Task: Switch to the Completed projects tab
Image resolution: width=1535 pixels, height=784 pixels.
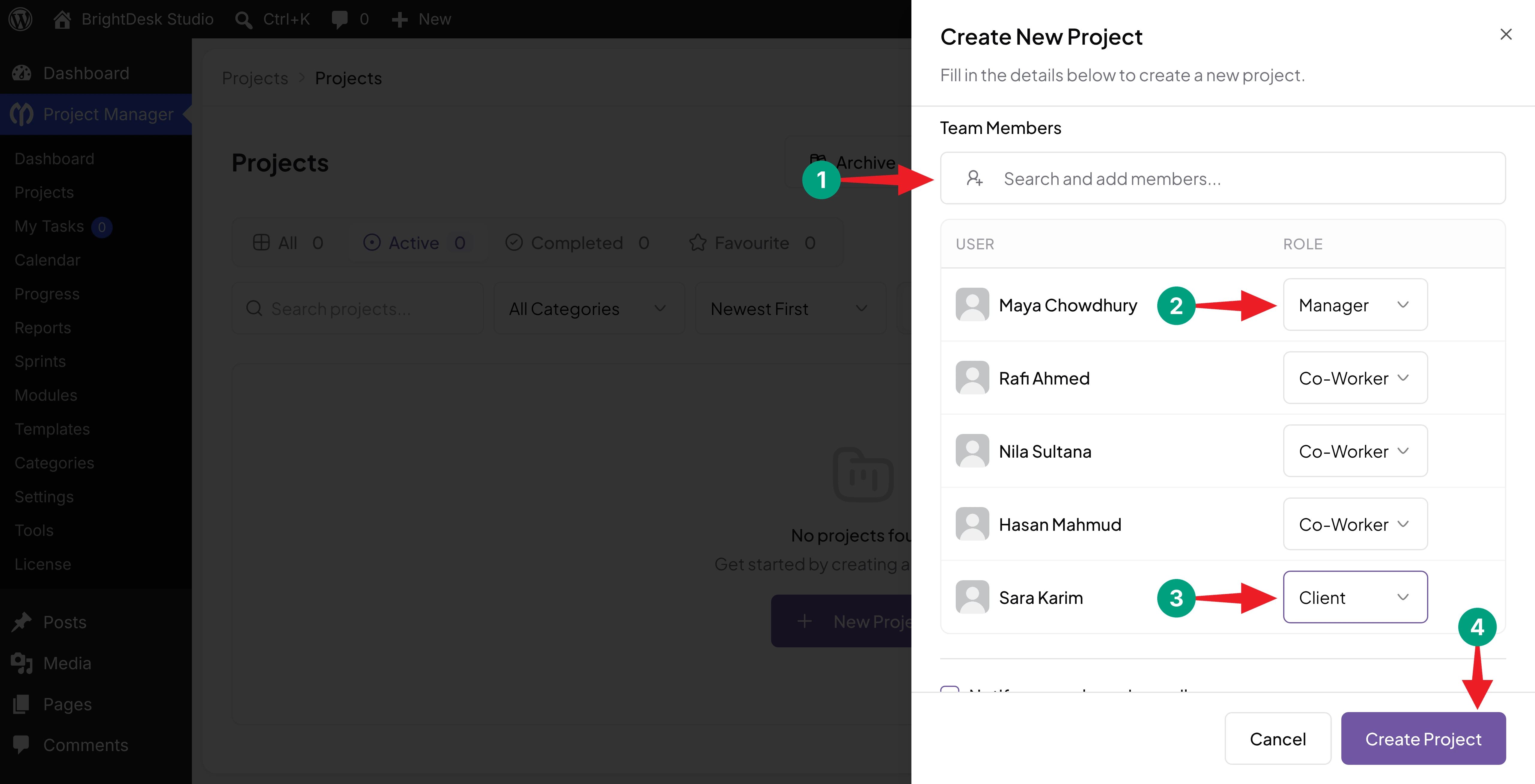Action: coord(577,242)
